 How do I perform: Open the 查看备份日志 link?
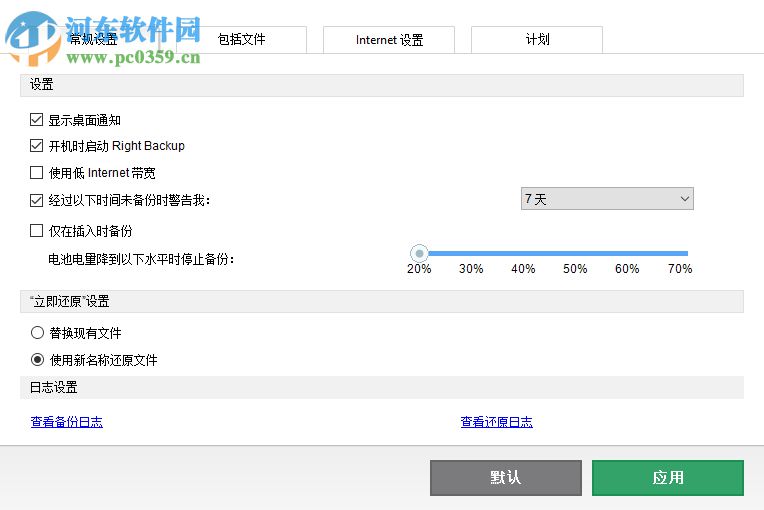(67, 422)
